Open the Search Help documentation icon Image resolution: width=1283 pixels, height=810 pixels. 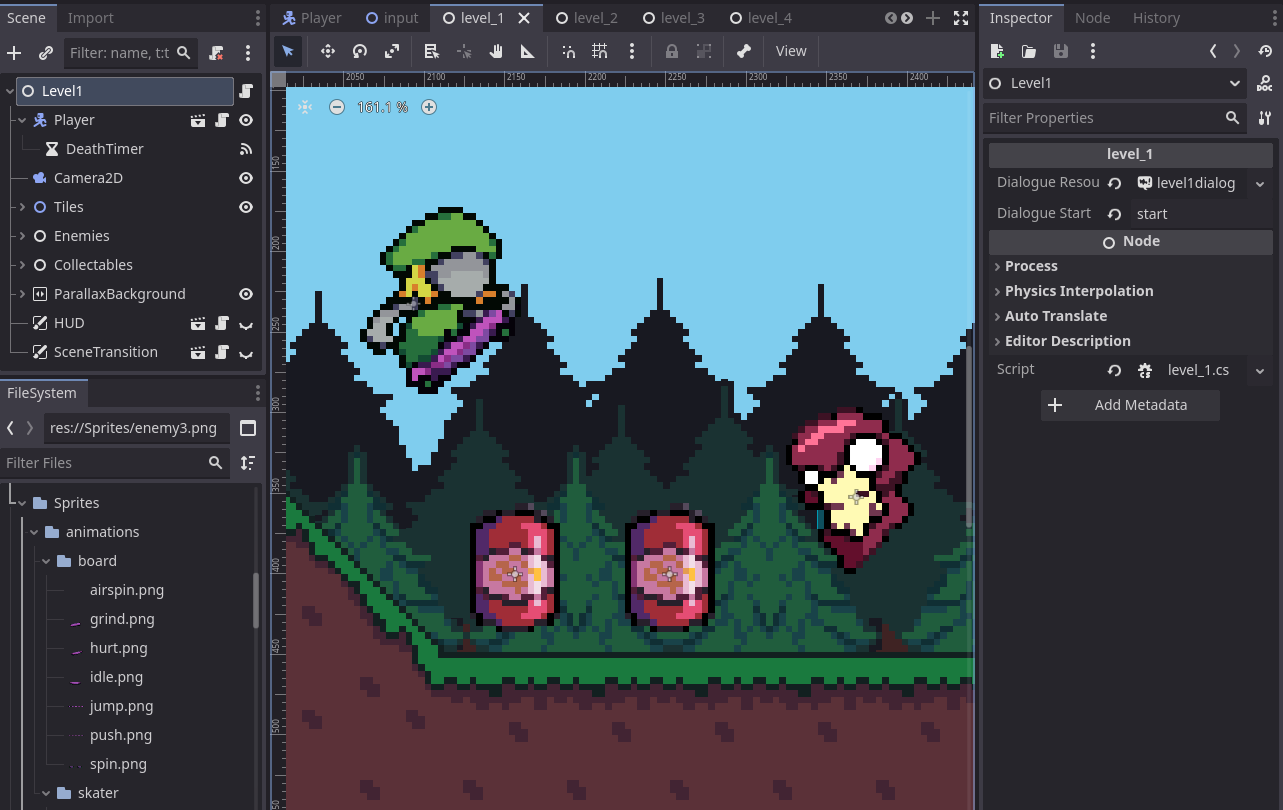click(x=1265, y=83)
